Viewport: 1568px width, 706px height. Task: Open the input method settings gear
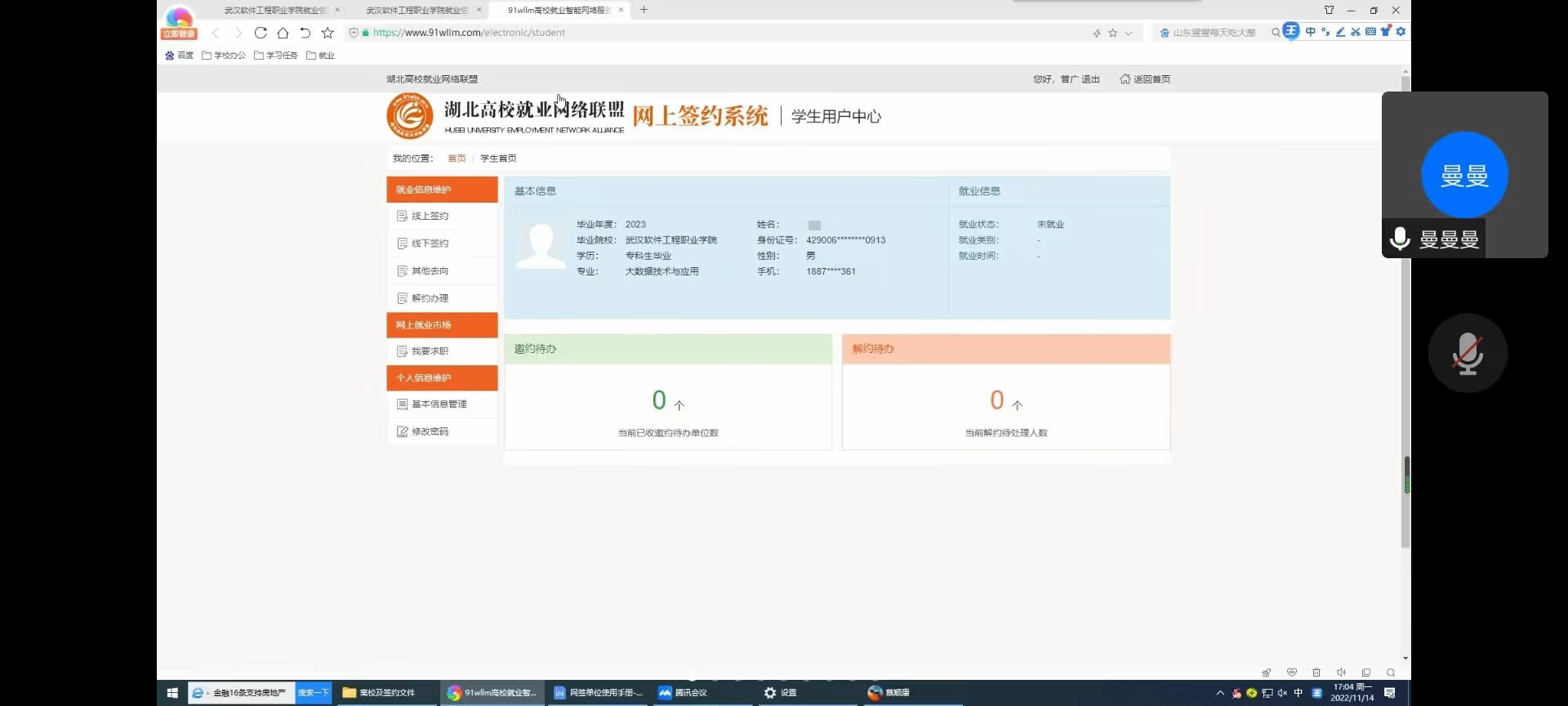[1401, 32]
